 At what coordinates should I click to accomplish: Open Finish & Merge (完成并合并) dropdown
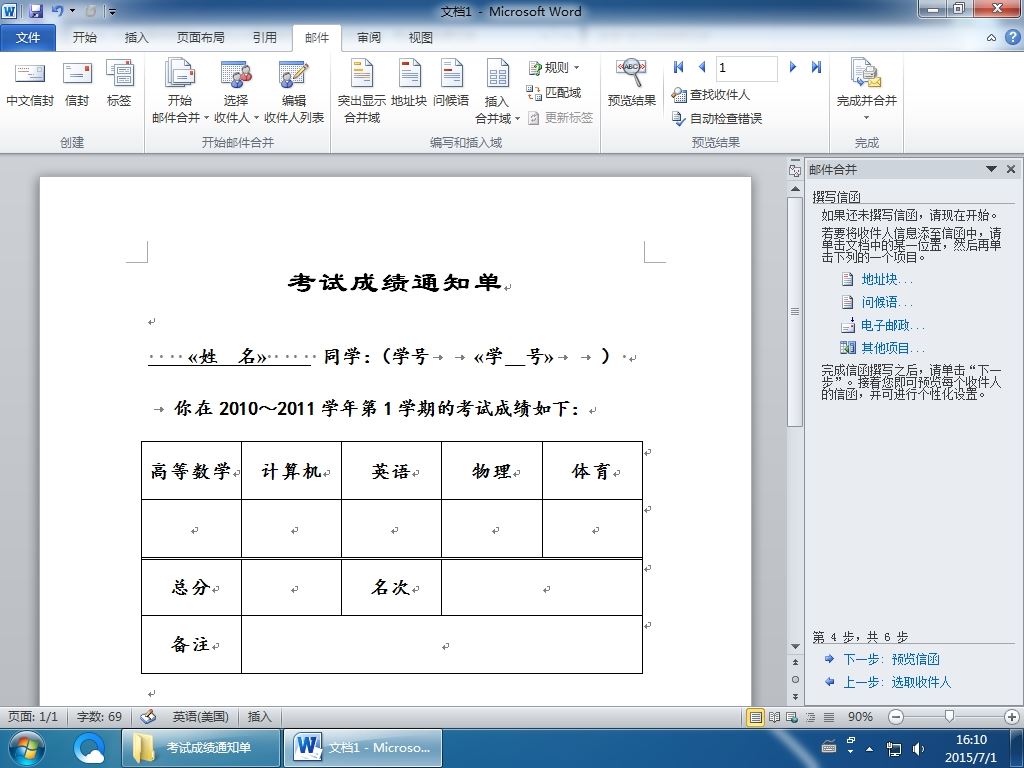pos(867,90)
